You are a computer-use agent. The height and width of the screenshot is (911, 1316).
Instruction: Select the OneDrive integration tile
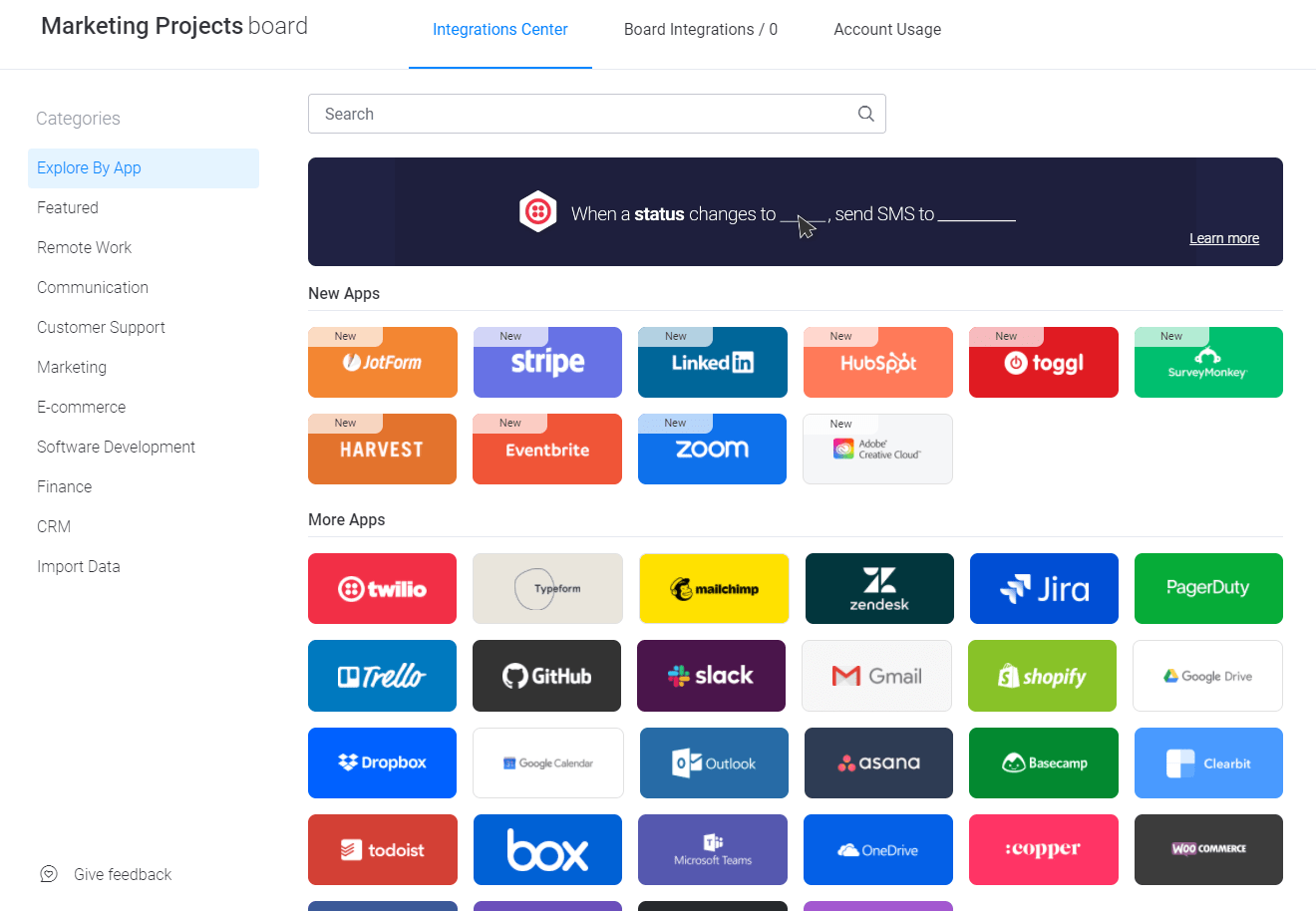click(x=877, y=849)
